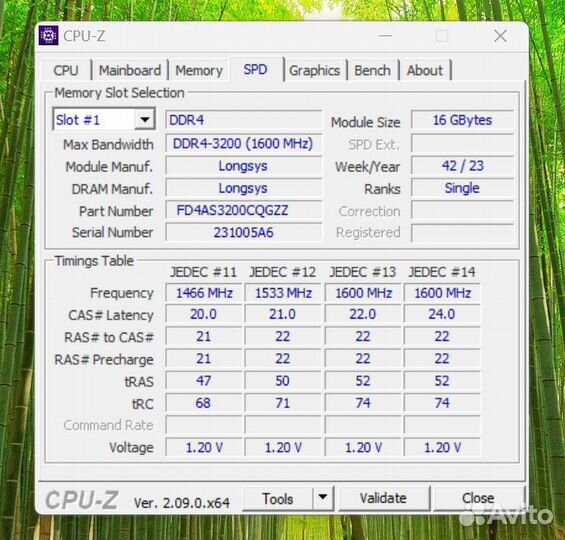Viewport: 565px width, 540px height.
Task: Click the JEDEC #14 column header
Action: [x=442, y=272]
